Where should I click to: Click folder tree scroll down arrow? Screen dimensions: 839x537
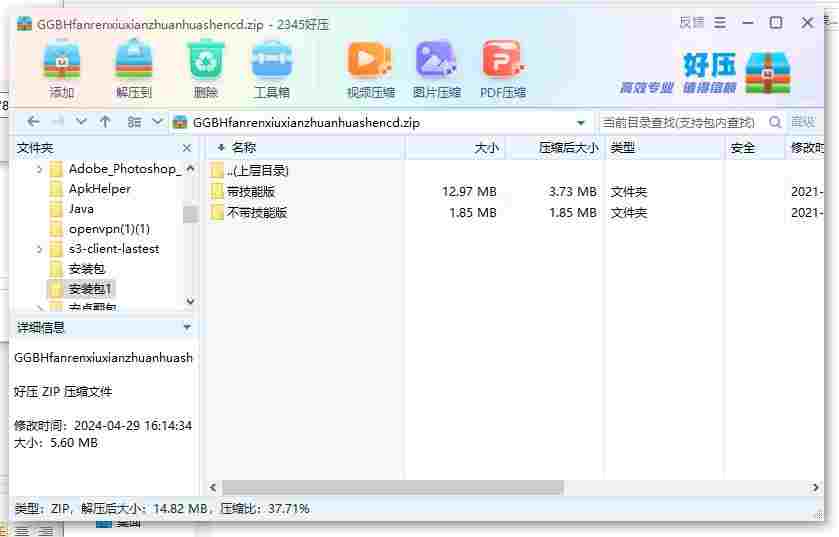(190, 301)
